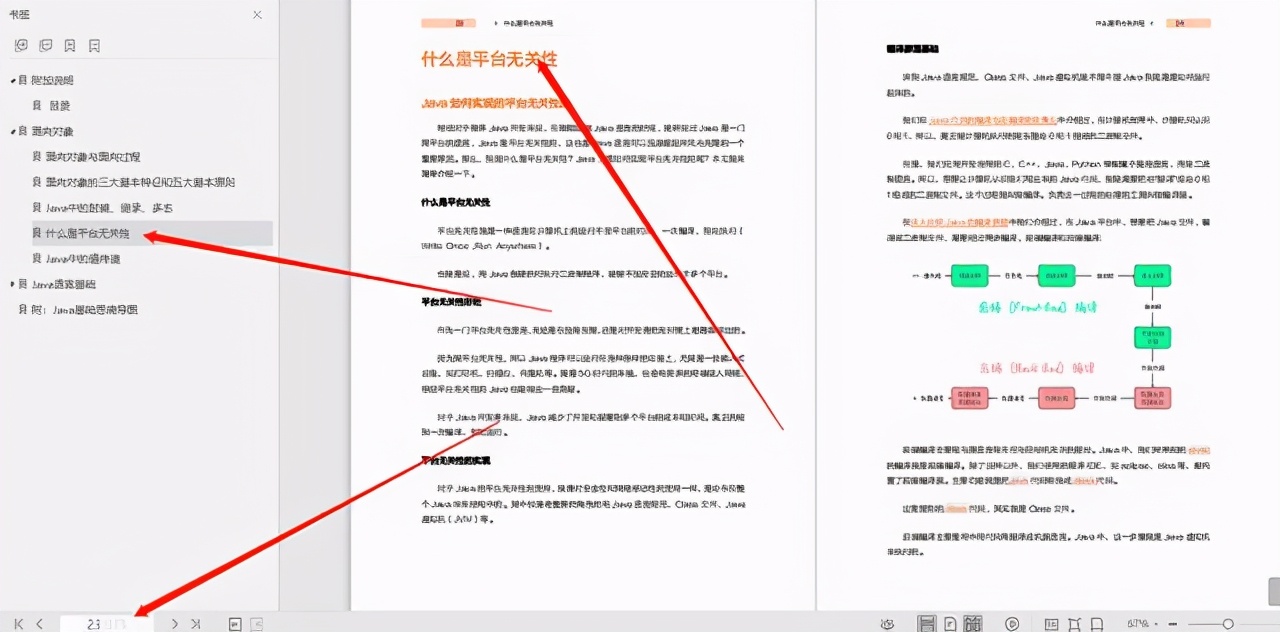Open the add bookmark icon in sidebar
1280x632 pixels.
tap(70, 45)
